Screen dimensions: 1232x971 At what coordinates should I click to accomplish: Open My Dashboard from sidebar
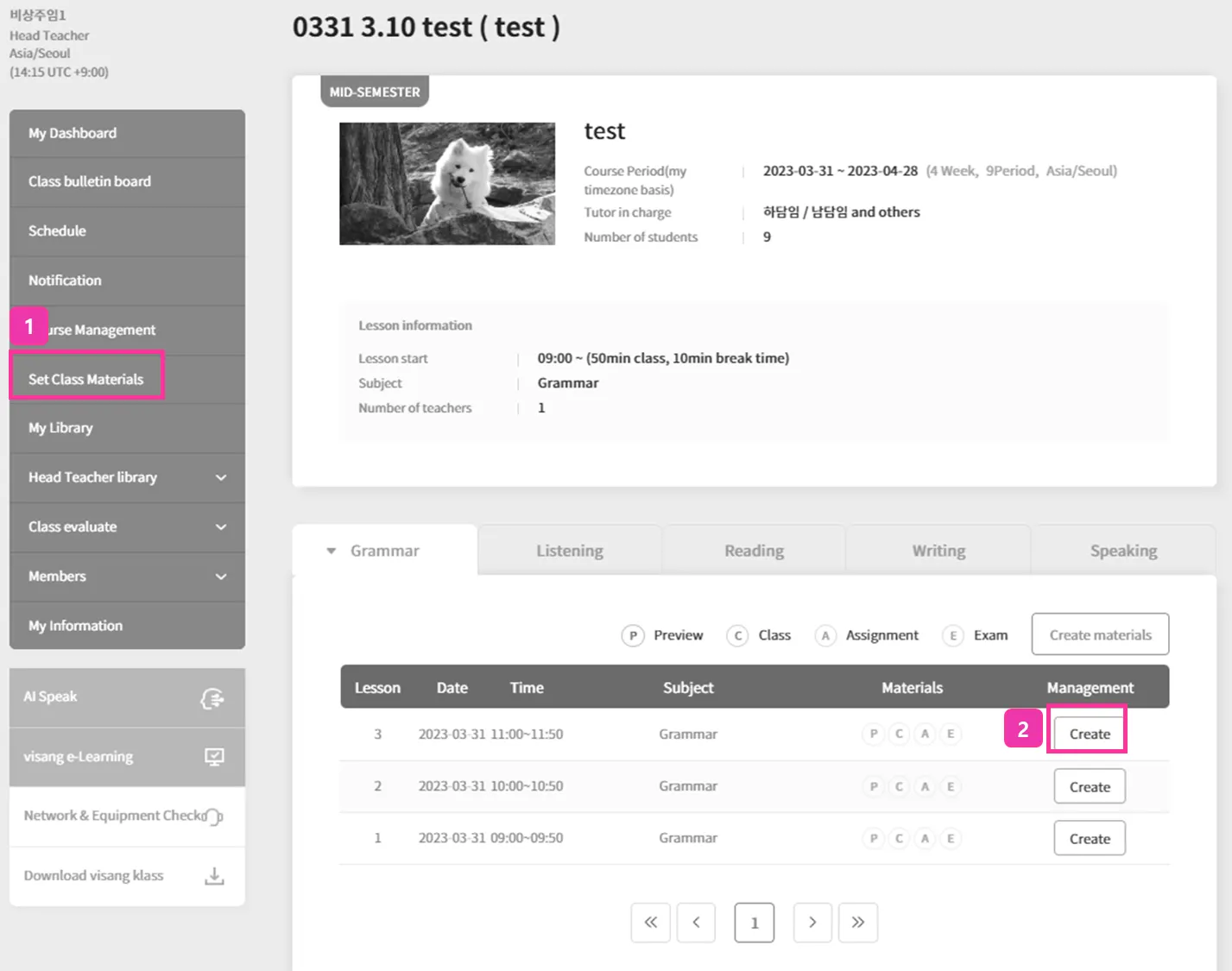127,133
